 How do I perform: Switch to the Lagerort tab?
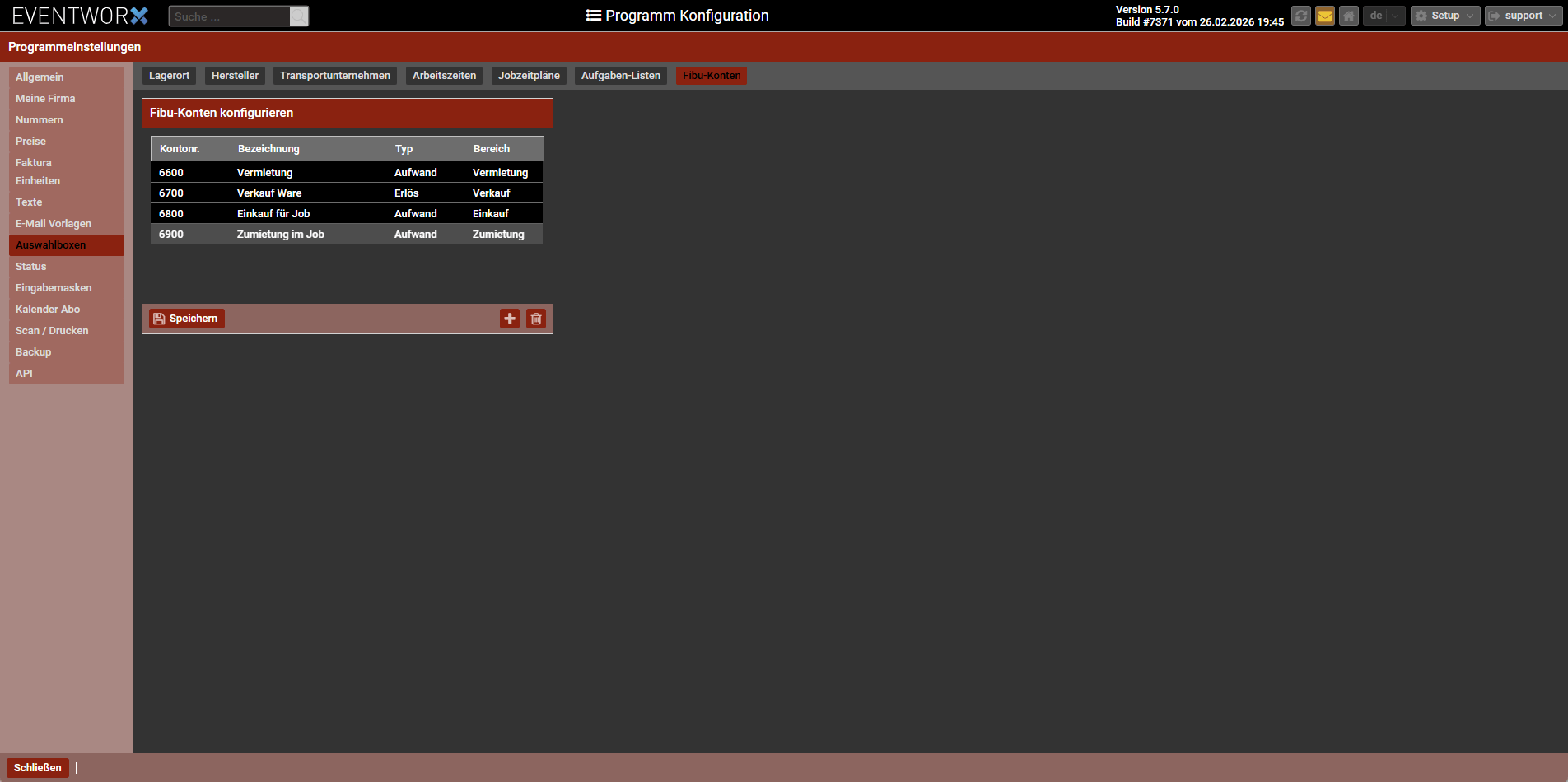169,76
